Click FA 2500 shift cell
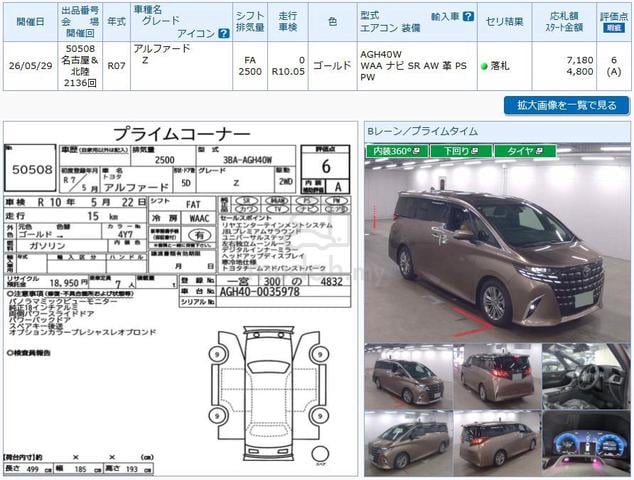The image size is (634, 480). coord(250,66)
